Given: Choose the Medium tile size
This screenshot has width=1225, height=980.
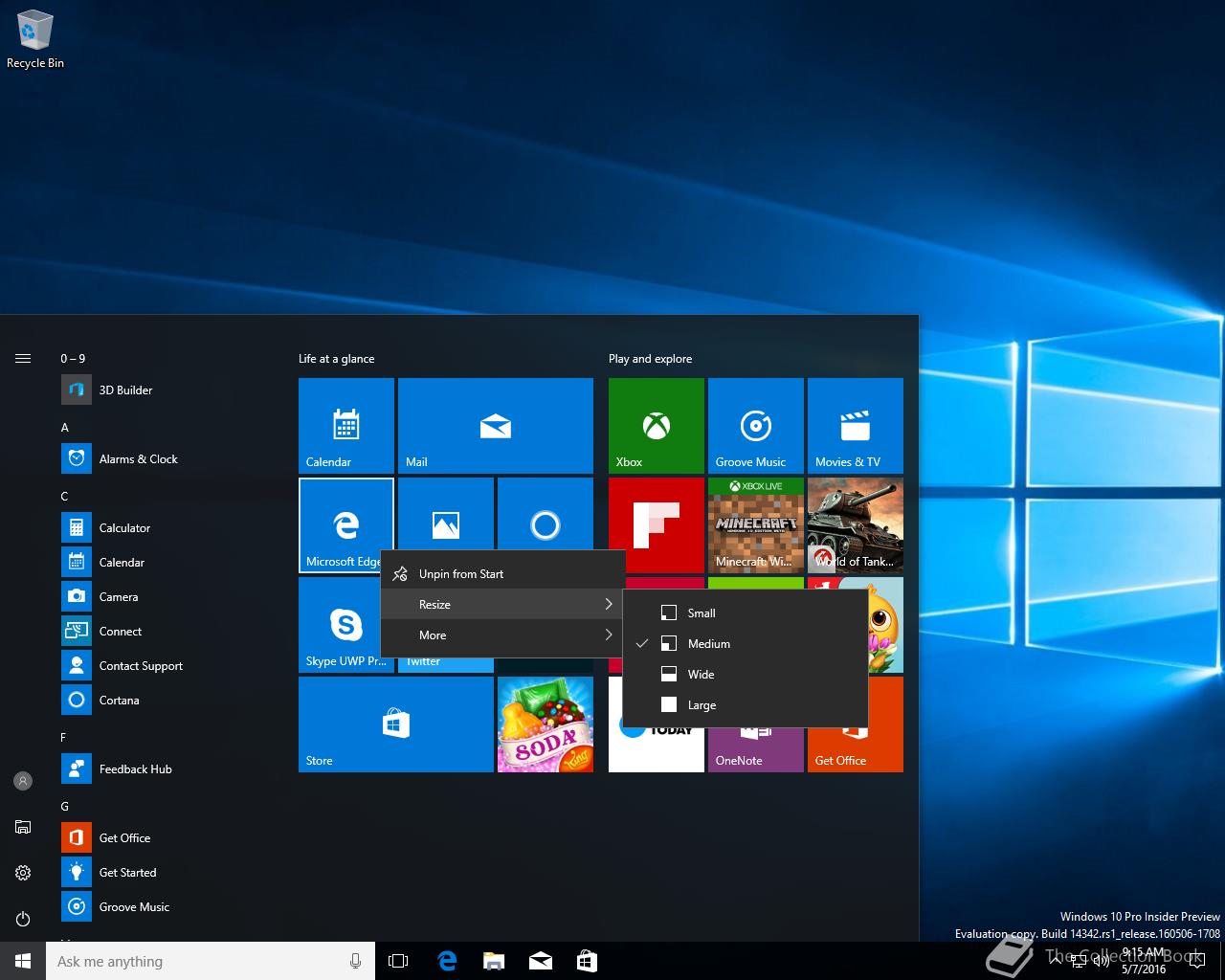Looking at the screenshot, I should [x=746, y=644].
